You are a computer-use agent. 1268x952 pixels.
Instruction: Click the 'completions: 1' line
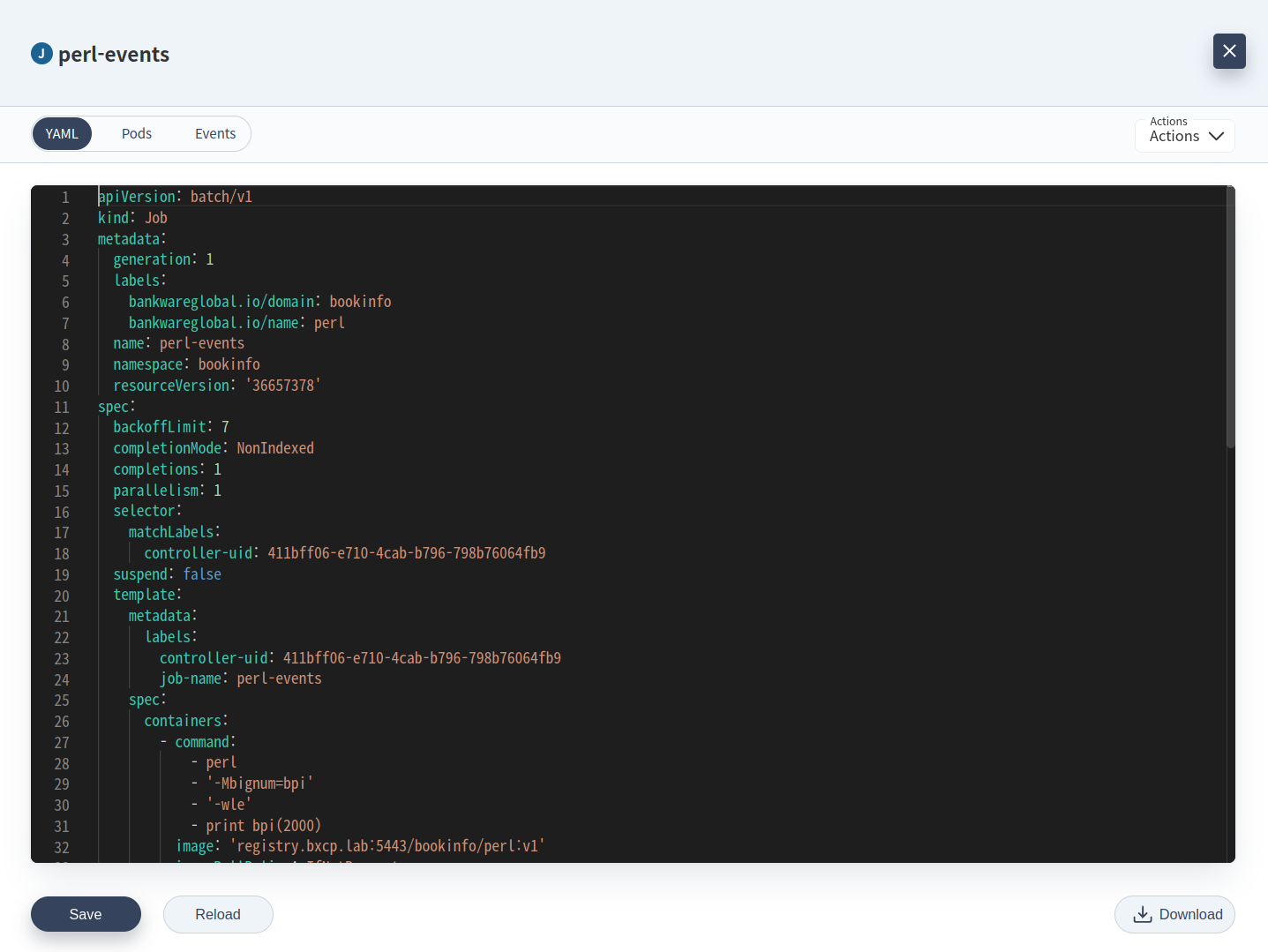tap(167, 469)
